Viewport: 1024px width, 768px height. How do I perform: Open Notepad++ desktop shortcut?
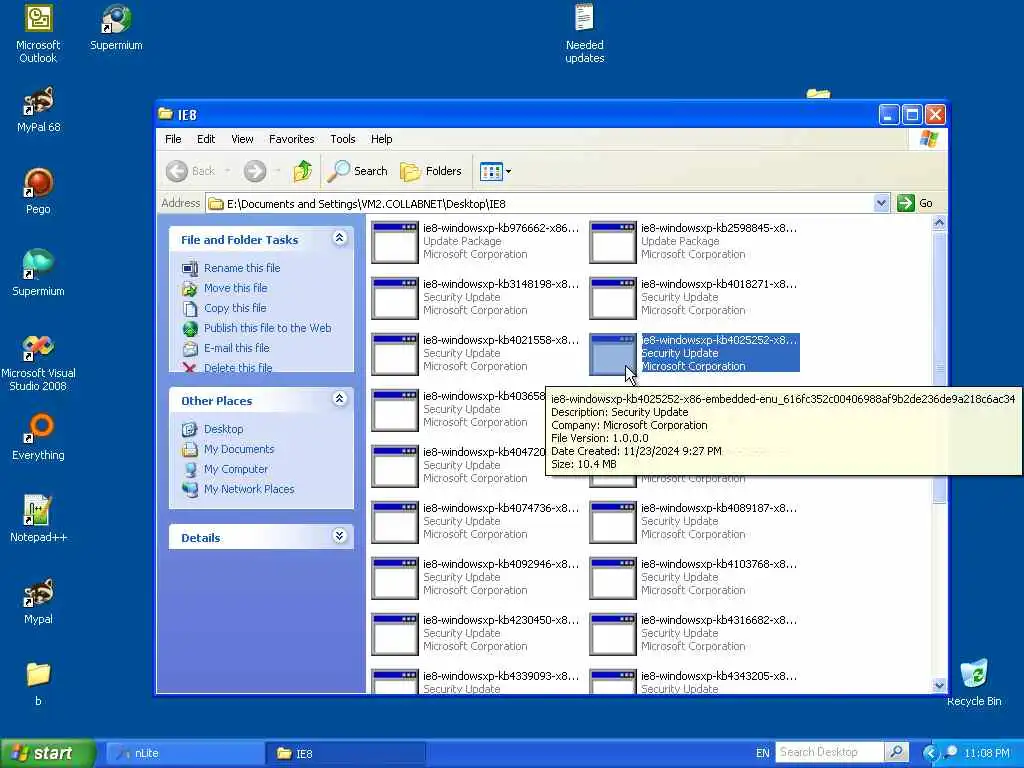click(38, 519)
